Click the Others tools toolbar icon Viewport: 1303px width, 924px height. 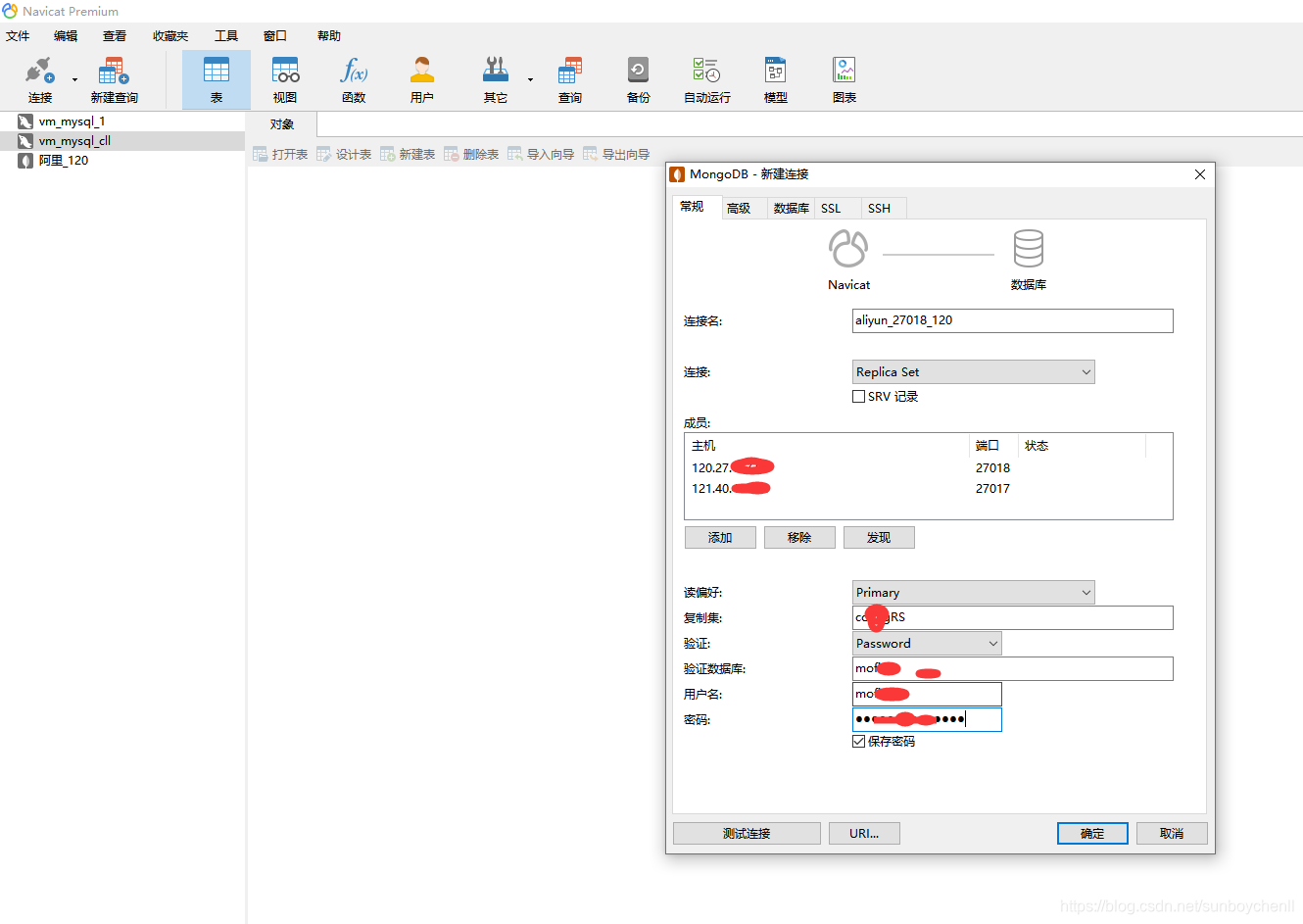pos(496,79)
